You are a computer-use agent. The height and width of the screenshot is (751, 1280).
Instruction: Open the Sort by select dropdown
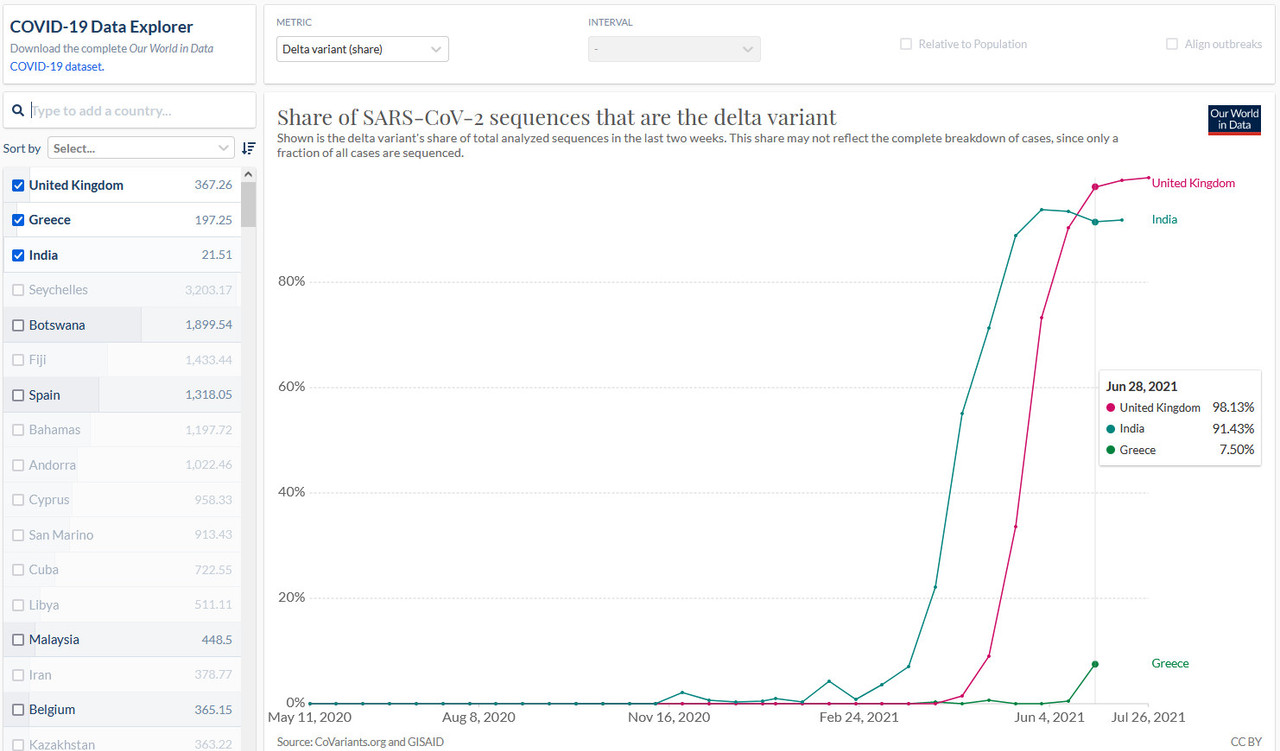(x=141, y=148)
